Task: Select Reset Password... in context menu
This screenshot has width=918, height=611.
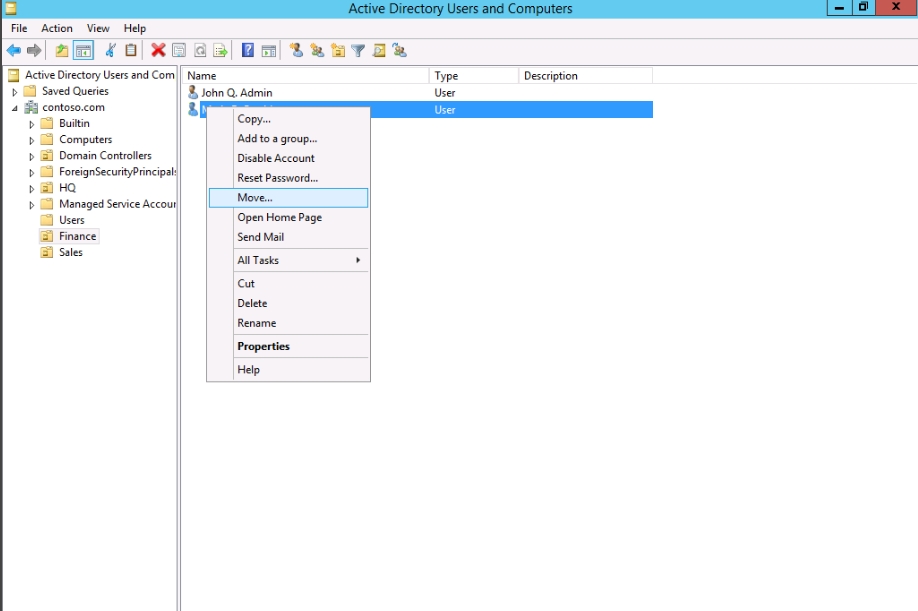Action: [x=277, y=178]
